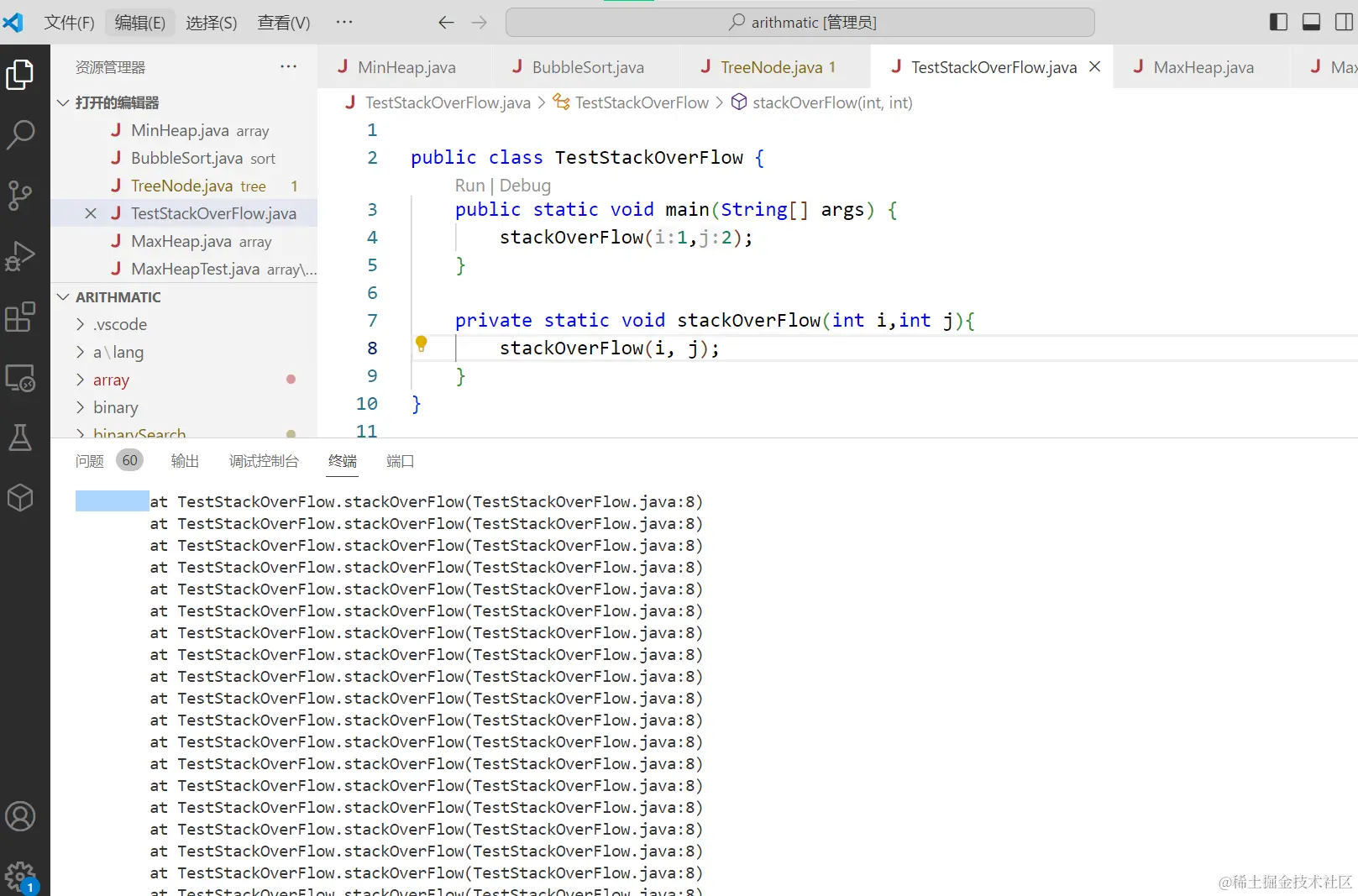
Task: Click the Debug code lens link
Action: 525,186
